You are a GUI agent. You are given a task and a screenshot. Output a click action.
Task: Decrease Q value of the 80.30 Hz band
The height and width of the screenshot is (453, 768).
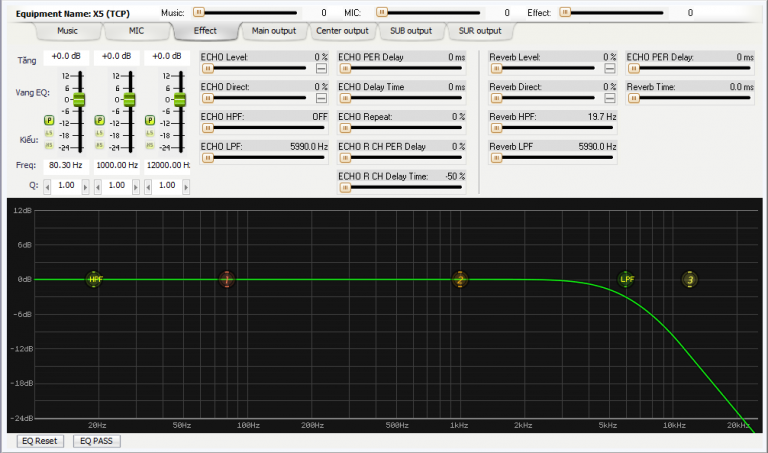[x=47, y=187]
